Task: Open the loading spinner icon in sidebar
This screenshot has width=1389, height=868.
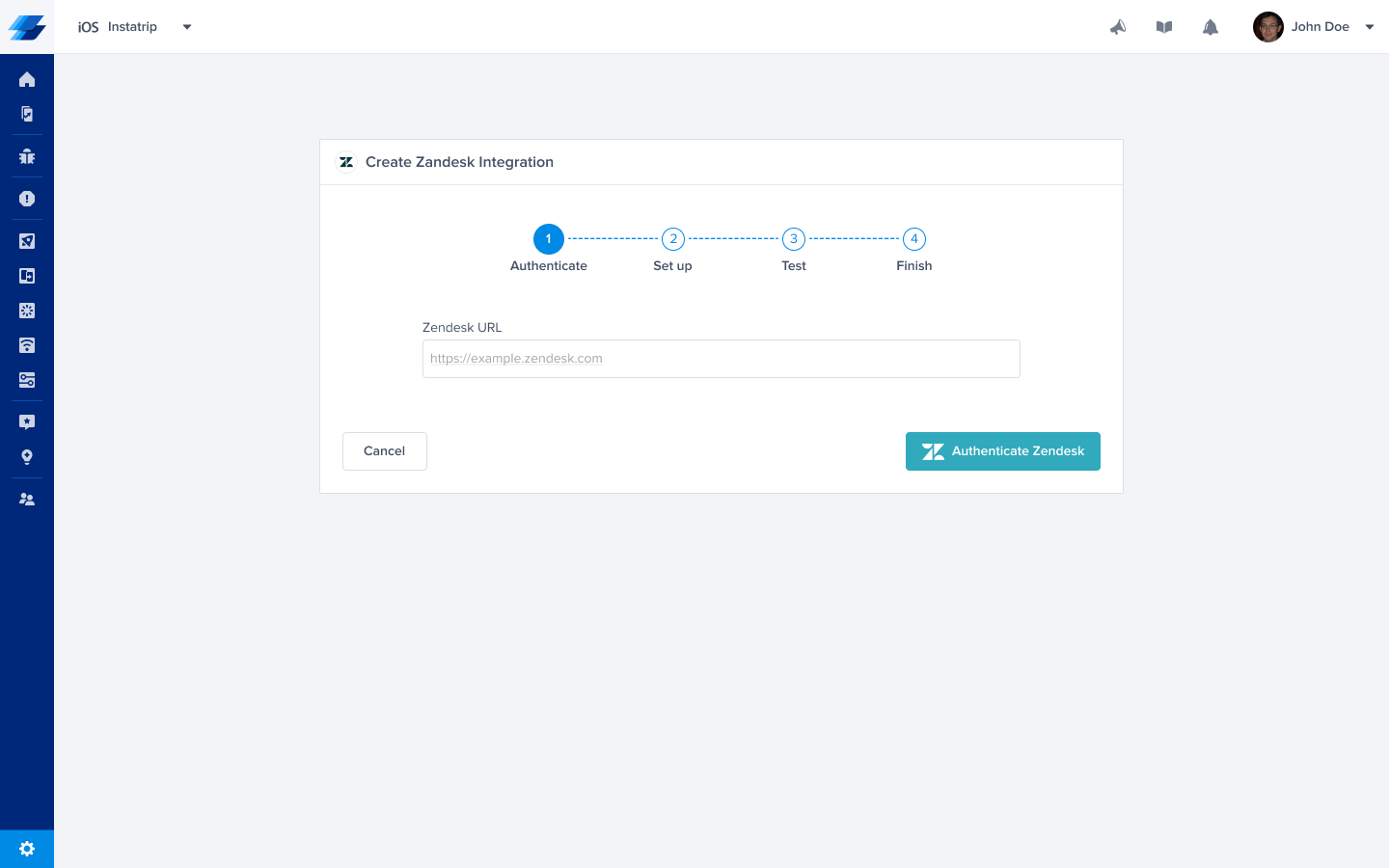Action: [x=27, y=311]
